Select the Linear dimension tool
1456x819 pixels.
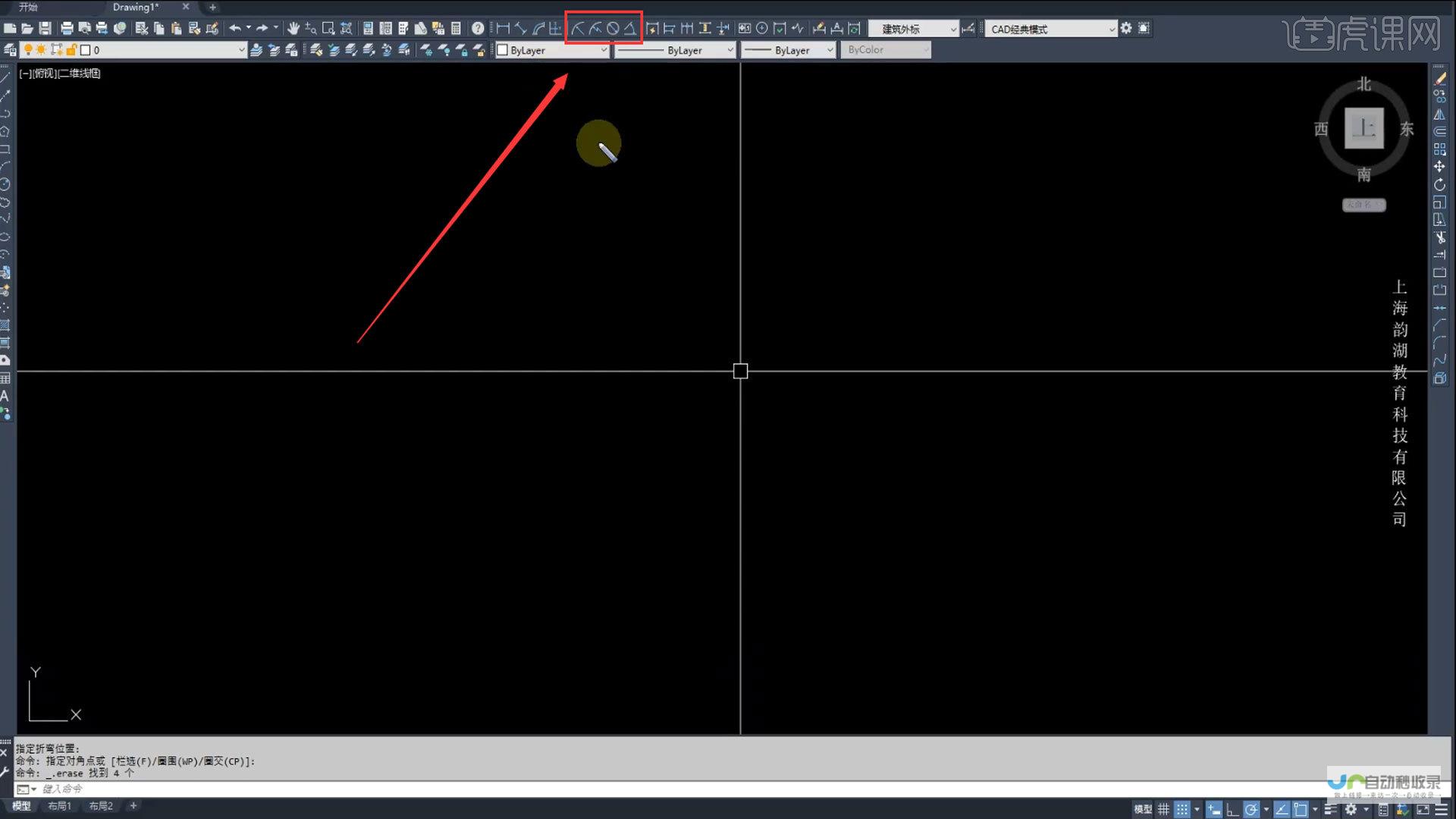pos(503,28)
